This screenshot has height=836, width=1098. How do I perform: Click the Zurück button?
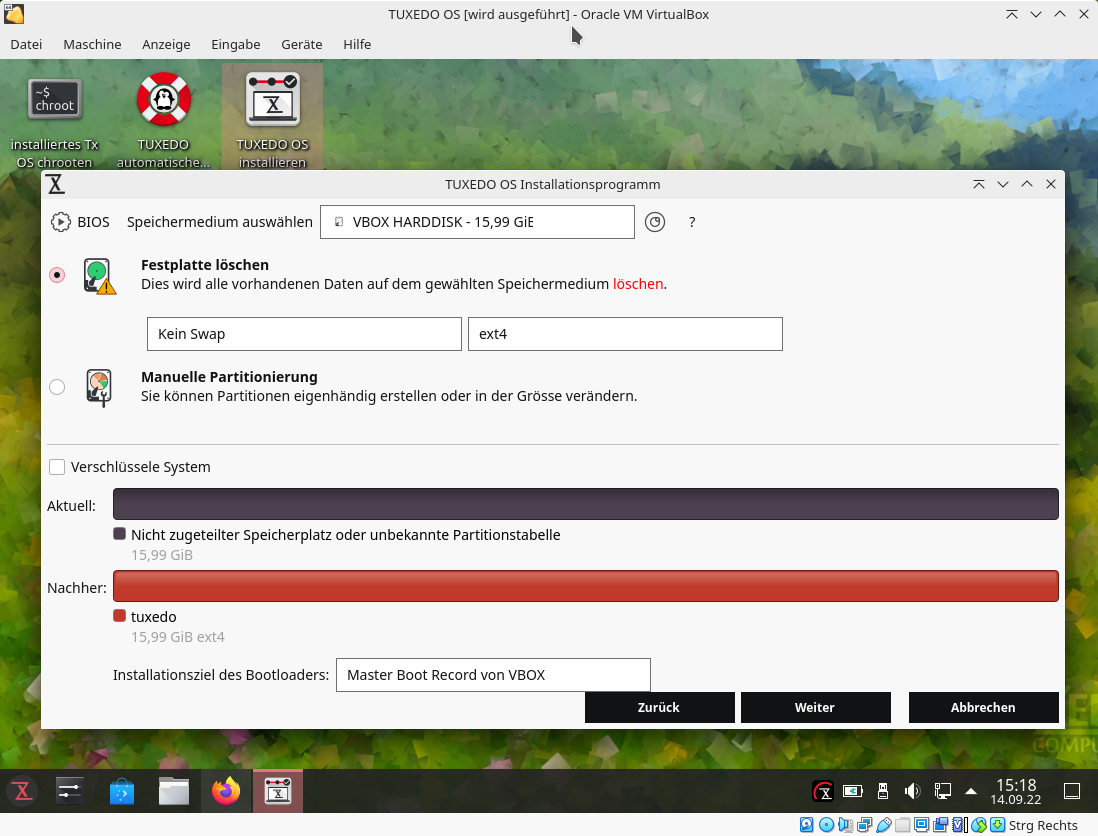point(660,707)
